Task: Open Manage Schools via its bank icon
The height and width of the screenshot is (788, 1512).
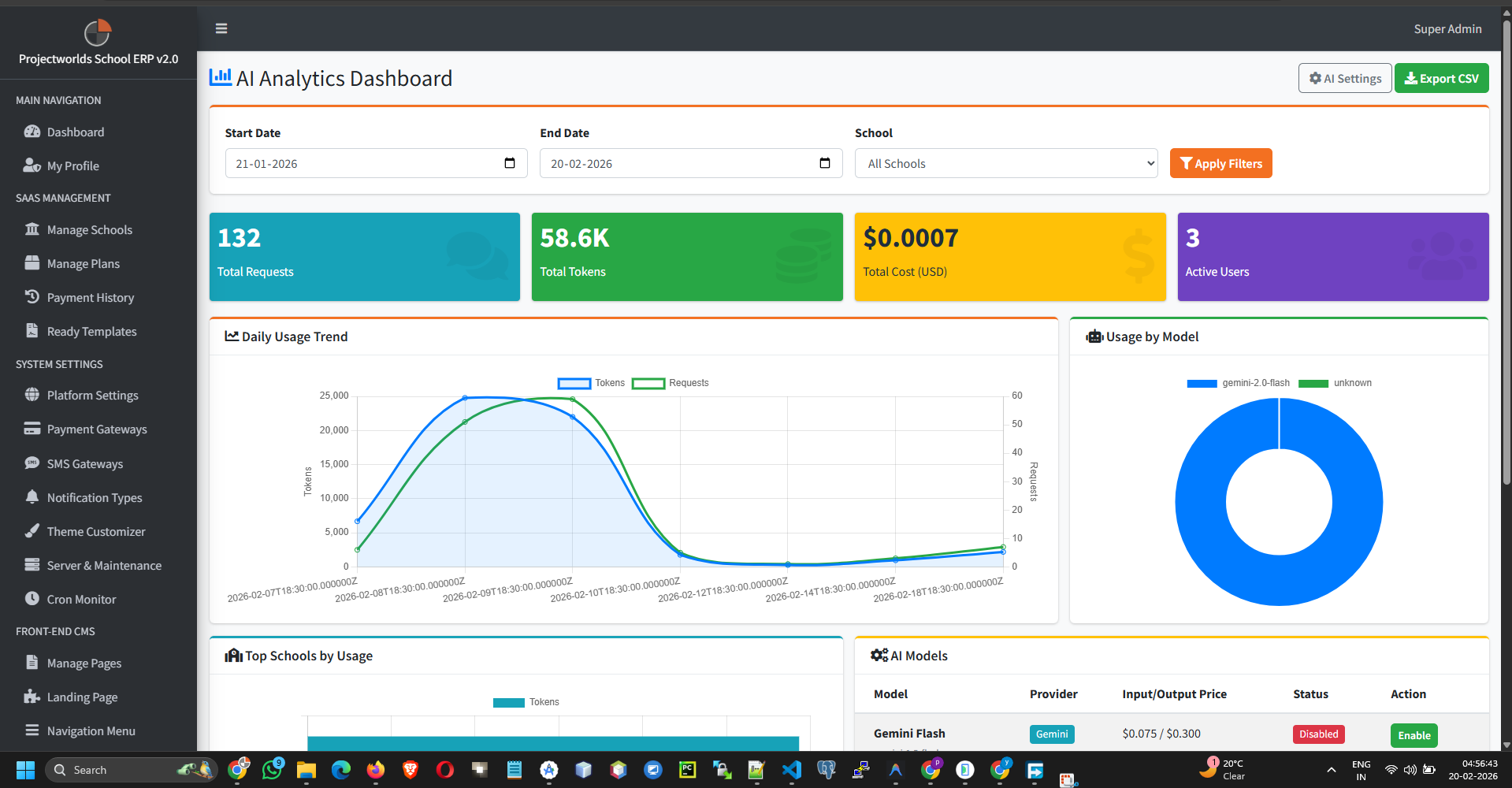Action: 32,229
